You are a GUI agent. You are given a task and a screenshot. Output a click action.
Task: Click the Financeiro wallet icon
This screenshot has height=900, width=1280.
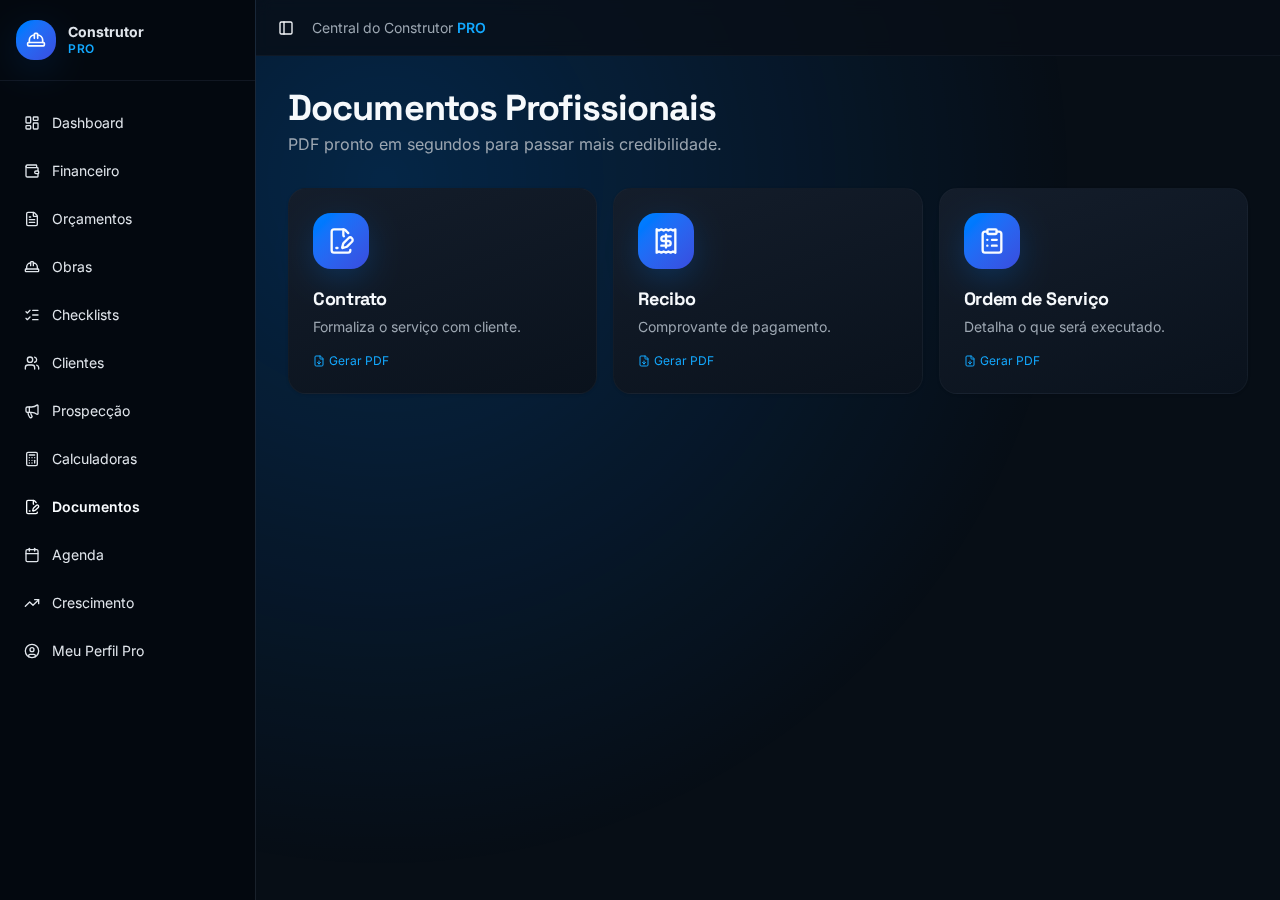(x=32, y=171)
